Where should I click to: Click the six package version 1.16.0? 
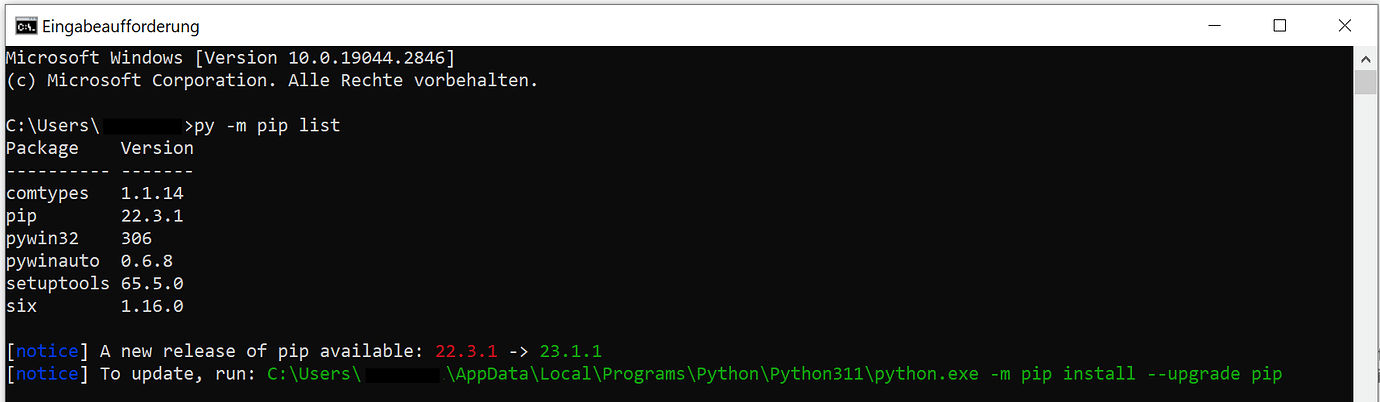152,306
